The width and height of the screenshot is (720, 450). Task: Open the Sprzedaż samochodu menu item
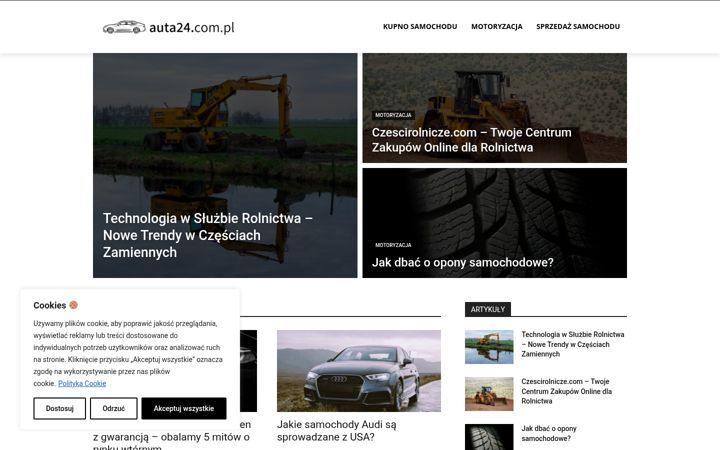578,27
